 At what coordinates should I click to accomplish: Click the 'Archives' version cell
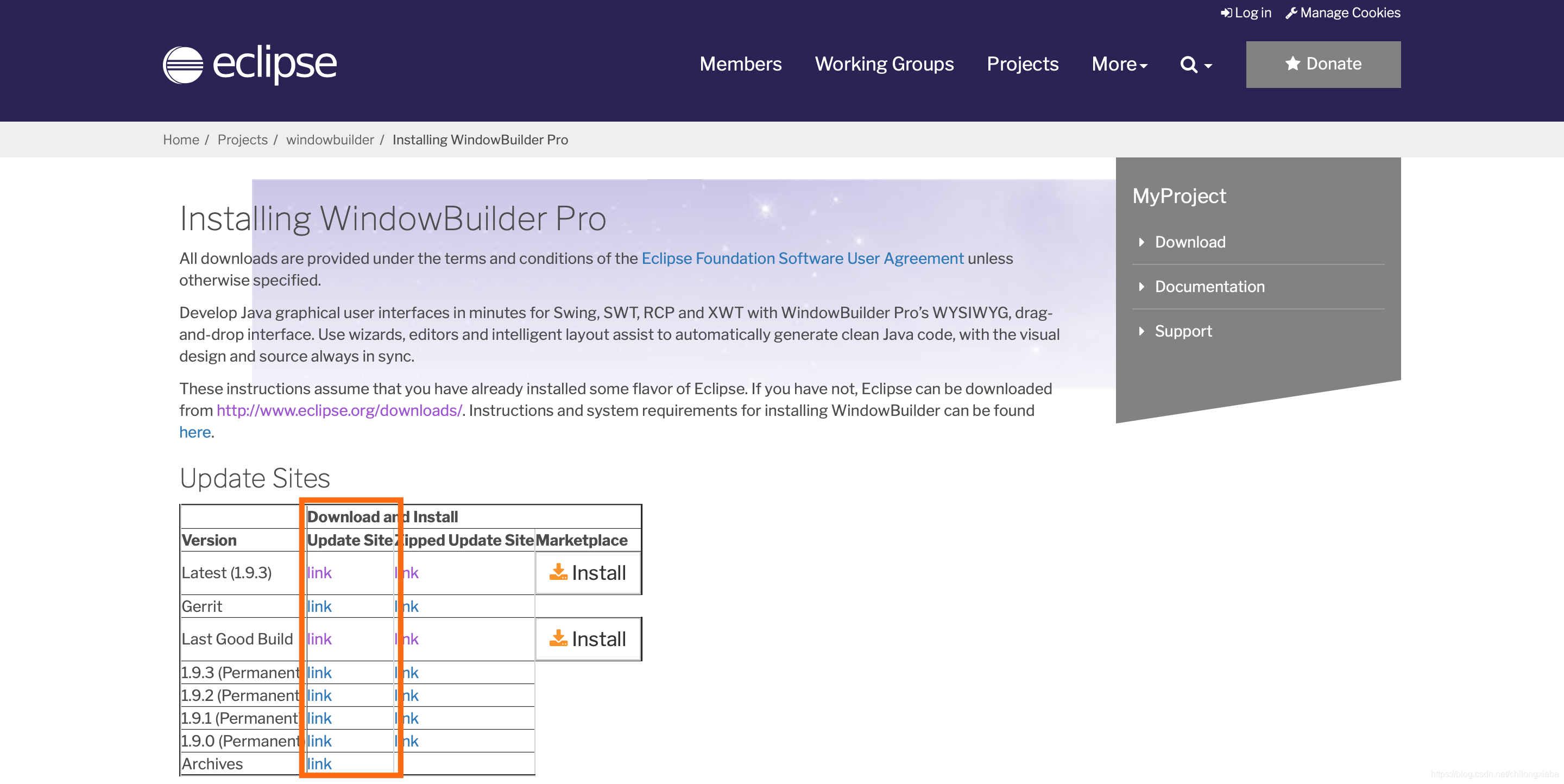click(x=212, y=764)
